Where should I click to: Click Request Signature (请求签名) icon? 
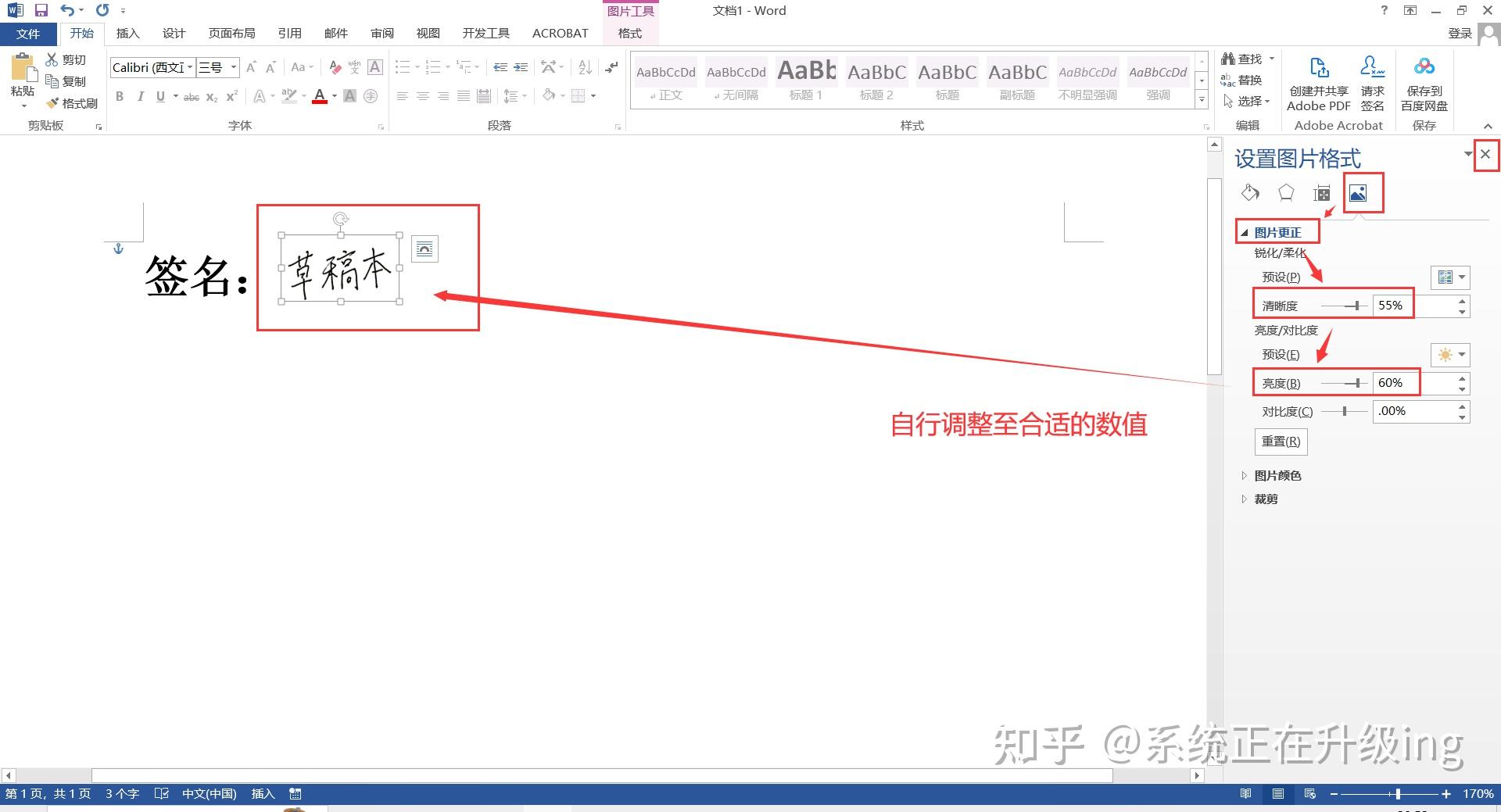tap(1372, 84)
